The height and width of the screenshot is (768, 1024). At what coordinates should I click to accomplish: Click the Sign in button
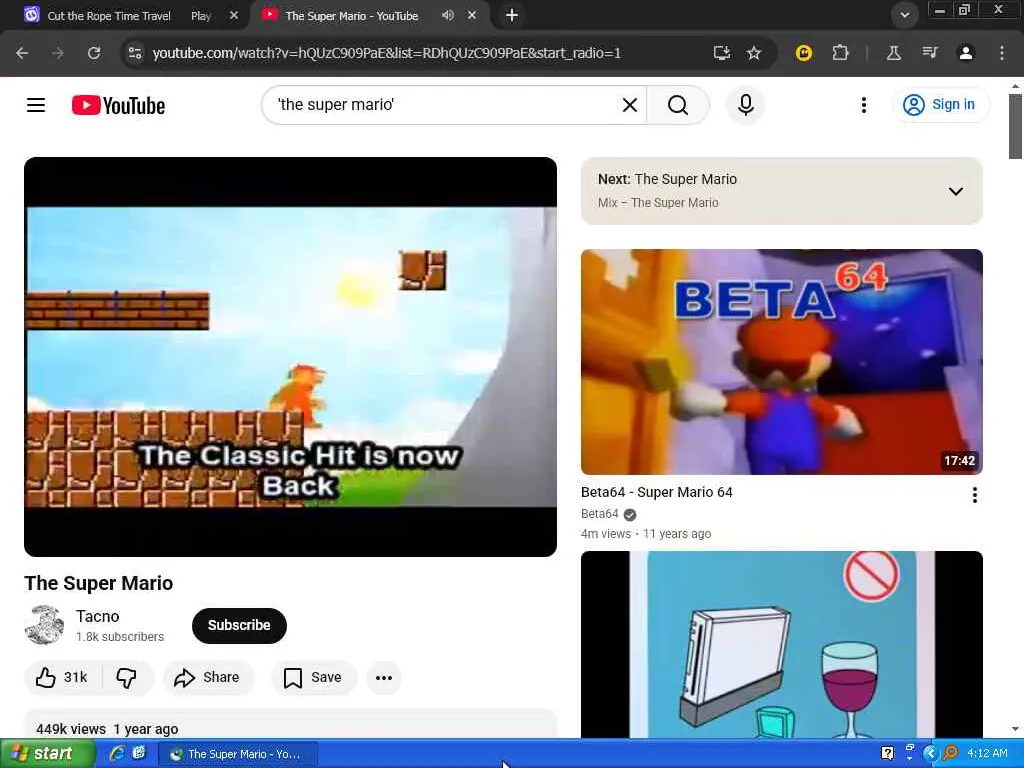pyautogui.click(x=939, y=104)
